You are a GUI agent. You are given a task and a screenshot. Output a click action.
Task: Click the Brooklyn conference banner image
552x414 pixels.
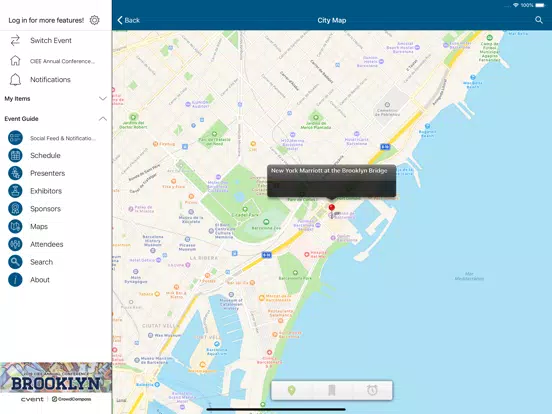click(56, 377)
